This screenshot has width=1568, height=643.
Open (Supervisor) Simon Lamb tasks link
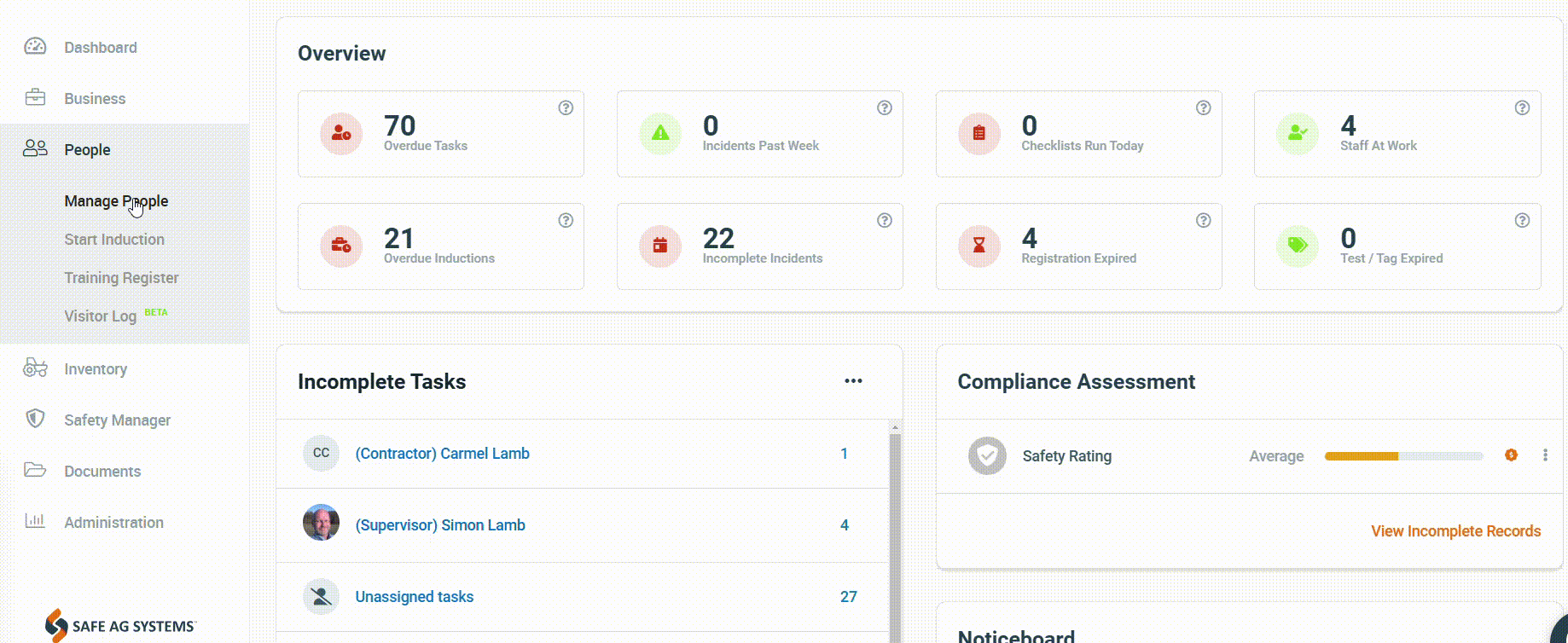(439, 525)
